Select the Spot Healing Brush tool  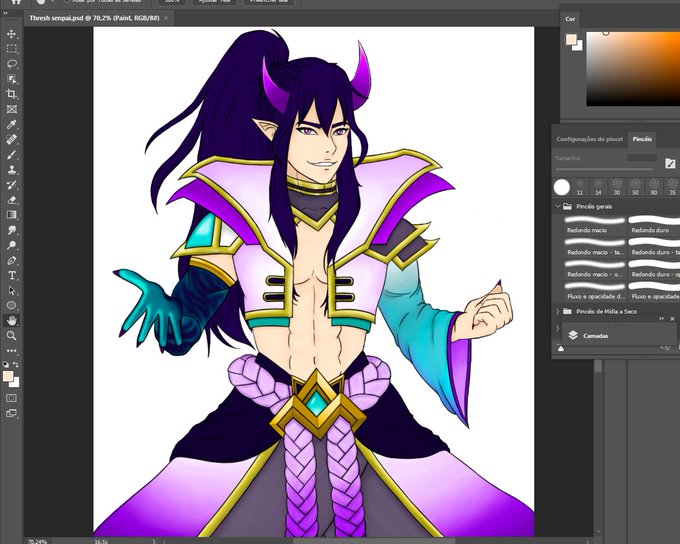pos(12,139)
